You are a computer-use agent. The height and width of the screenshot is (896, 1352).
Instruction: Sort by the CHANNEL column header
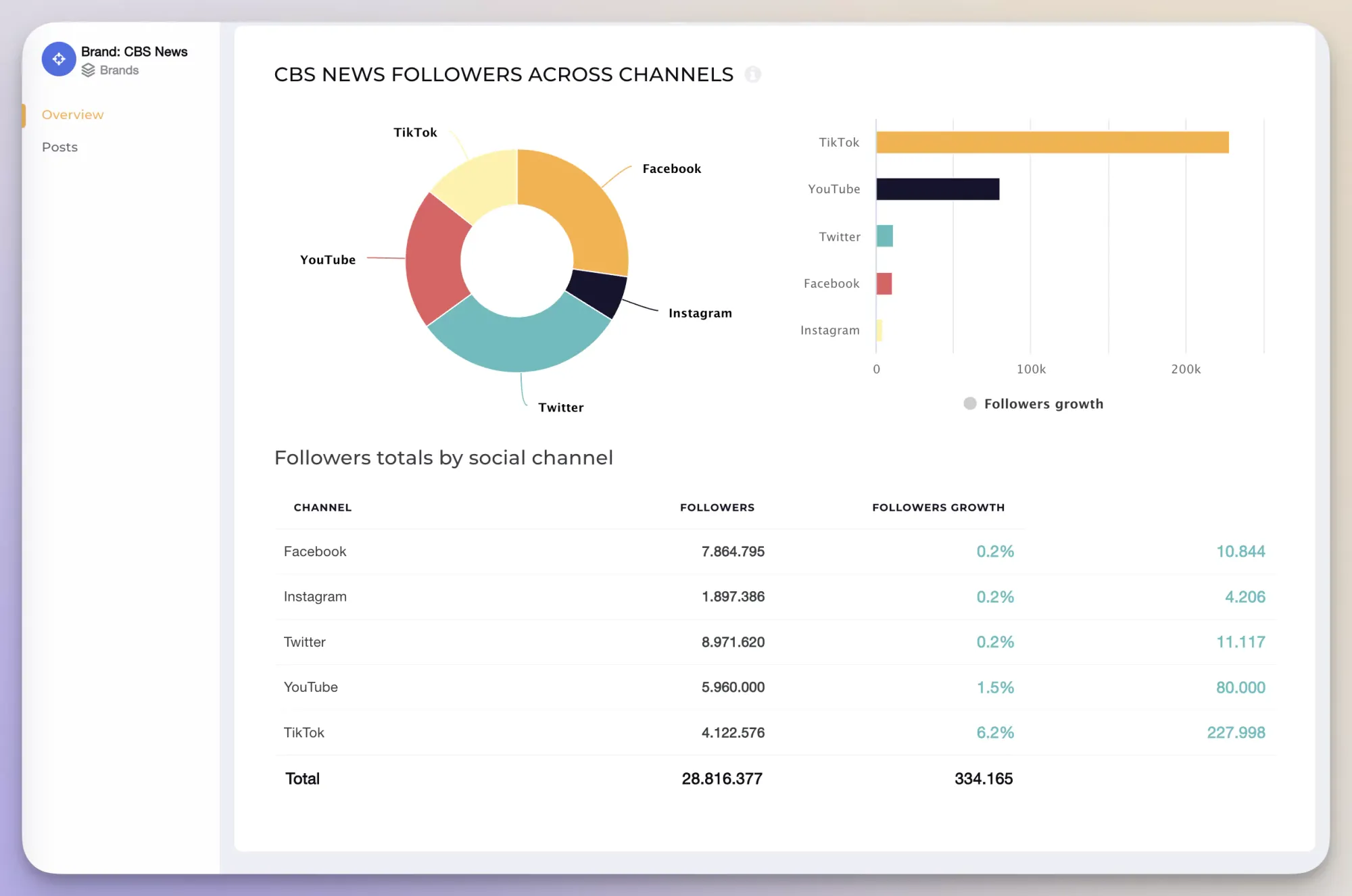coord(322,507)
